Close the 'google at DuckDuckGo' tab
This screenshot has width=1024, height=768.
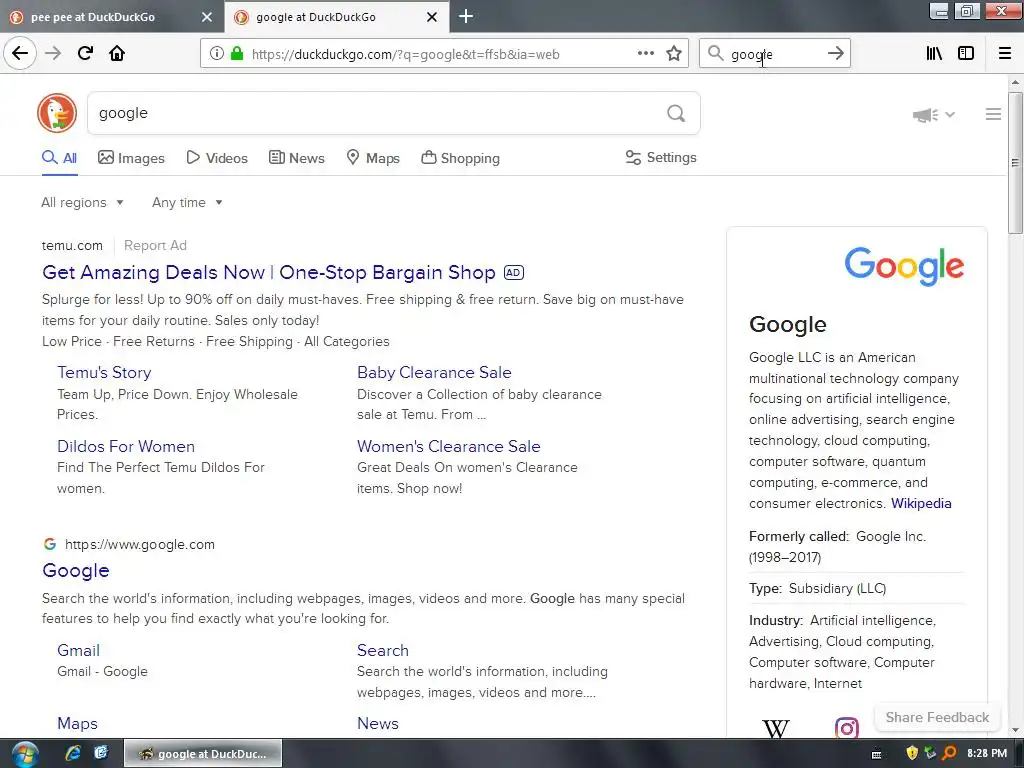click(x=432, y=17)
